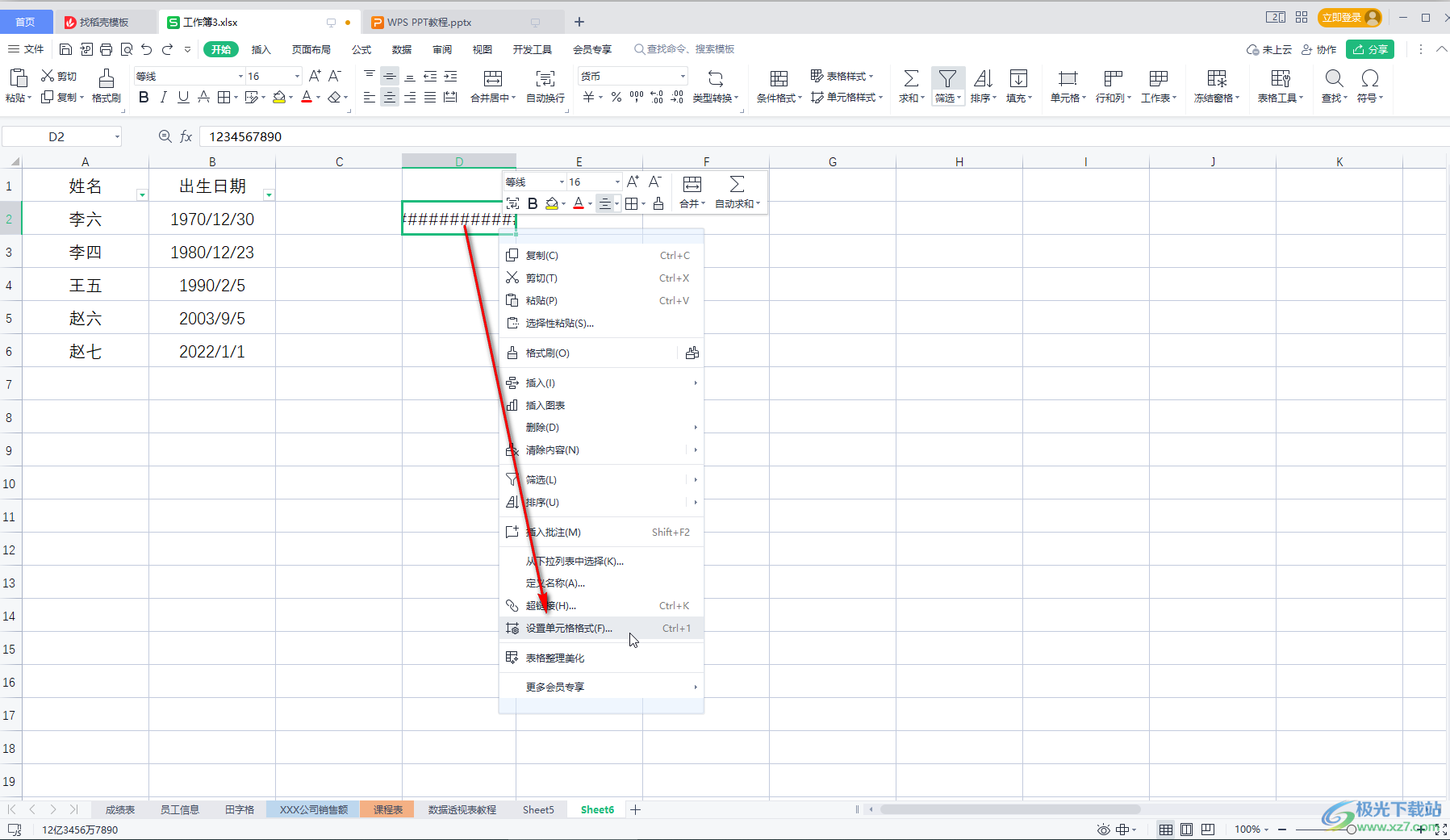This screenshot has width=1450, height=840.
Task: Click the 未上云 cloud status button
Action: pos(1269,49)
